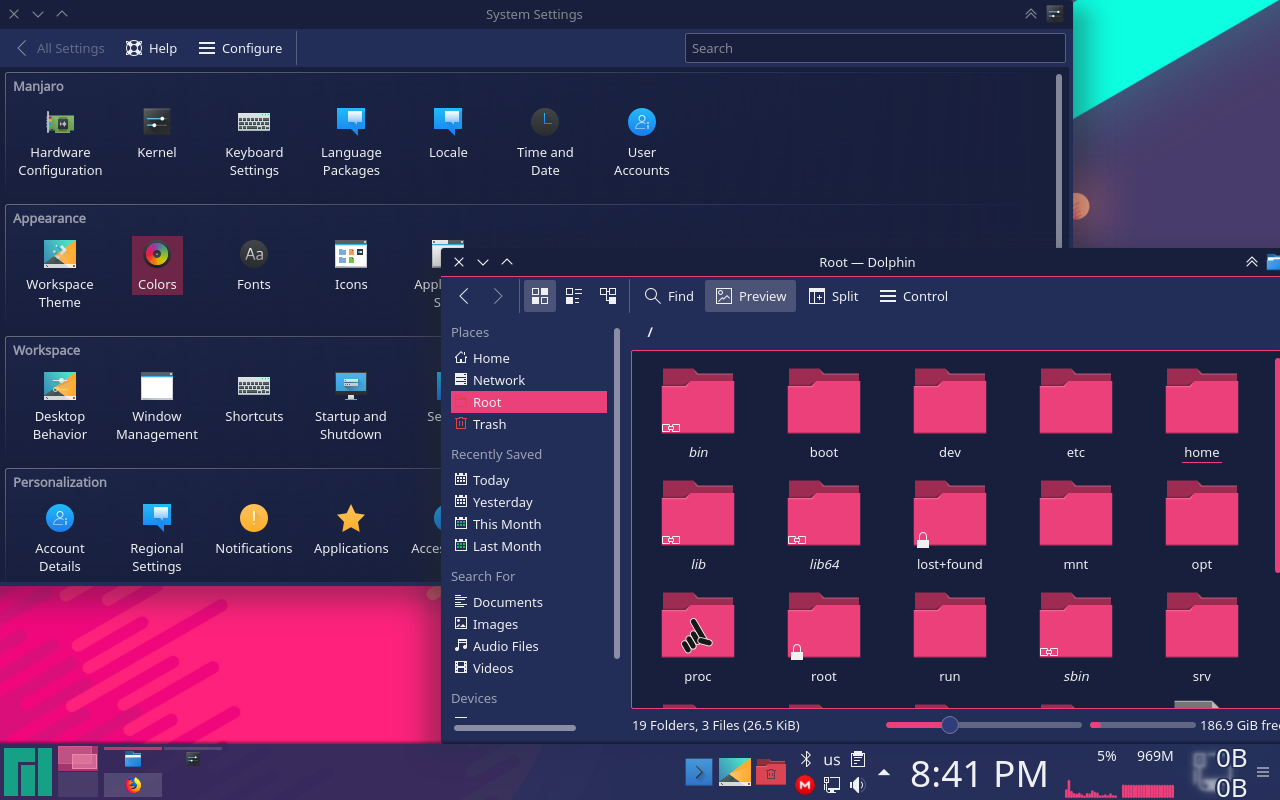The width and height of the screenshot is (1280, 800).
Task: Search for Audio Files in Places
Action: click(x=529, y=646)
